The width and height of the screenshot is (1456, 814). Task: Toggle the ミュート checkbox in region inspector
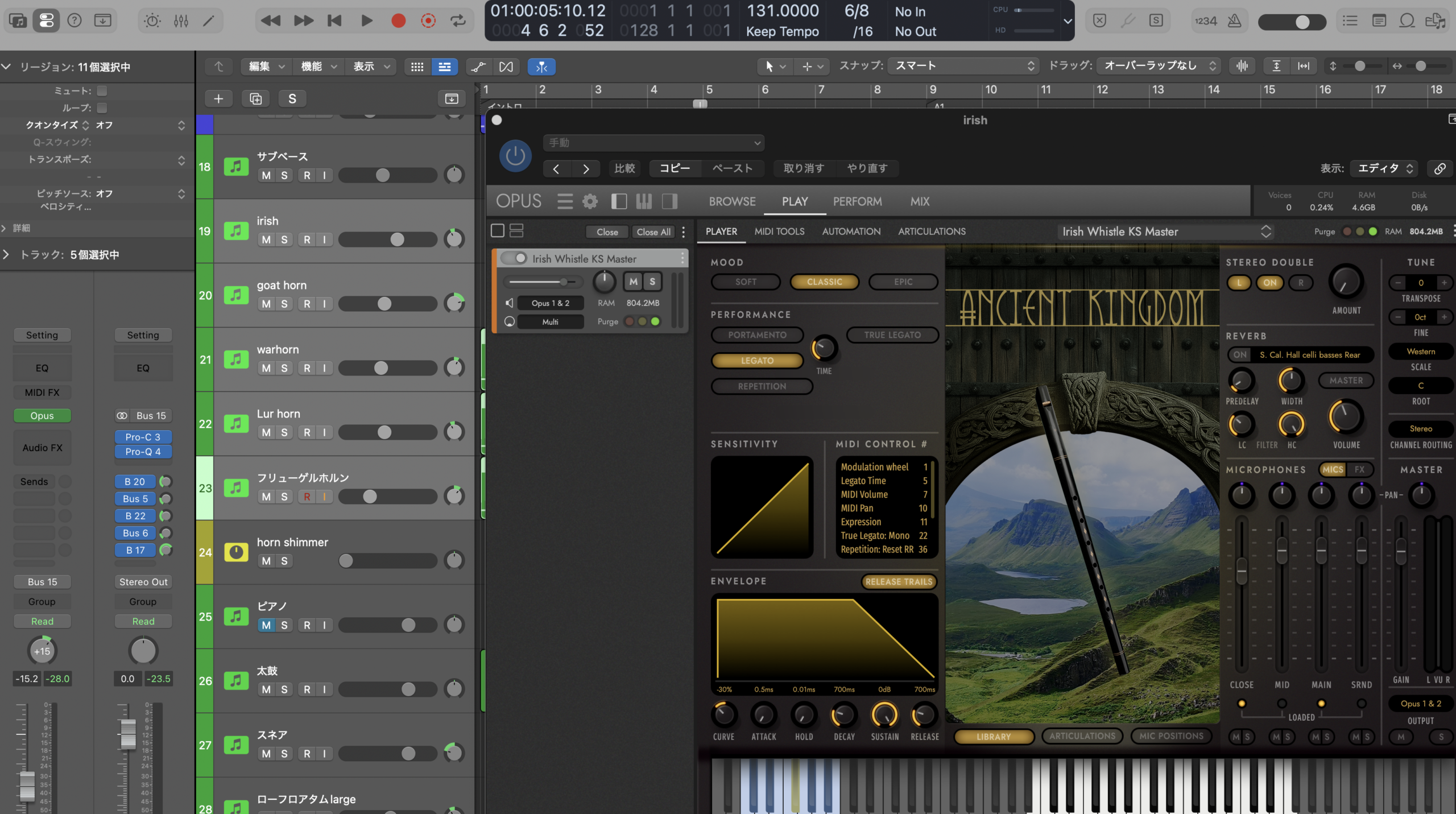102,91
